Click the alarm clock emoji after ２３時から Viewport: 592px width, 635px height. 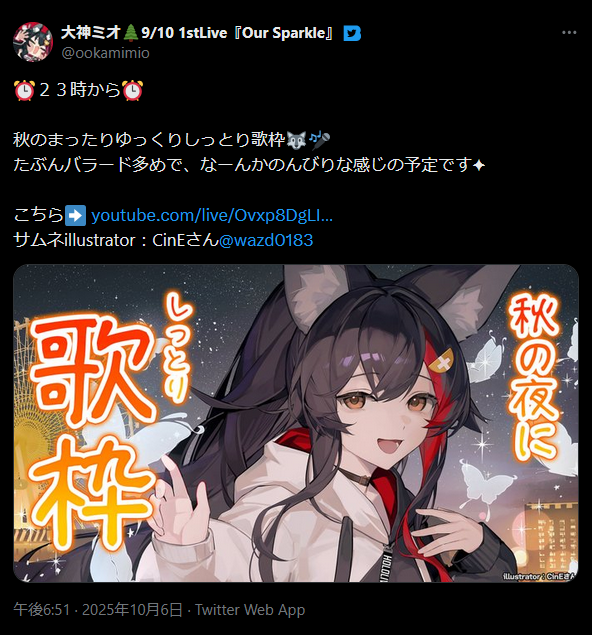(132, 90)
